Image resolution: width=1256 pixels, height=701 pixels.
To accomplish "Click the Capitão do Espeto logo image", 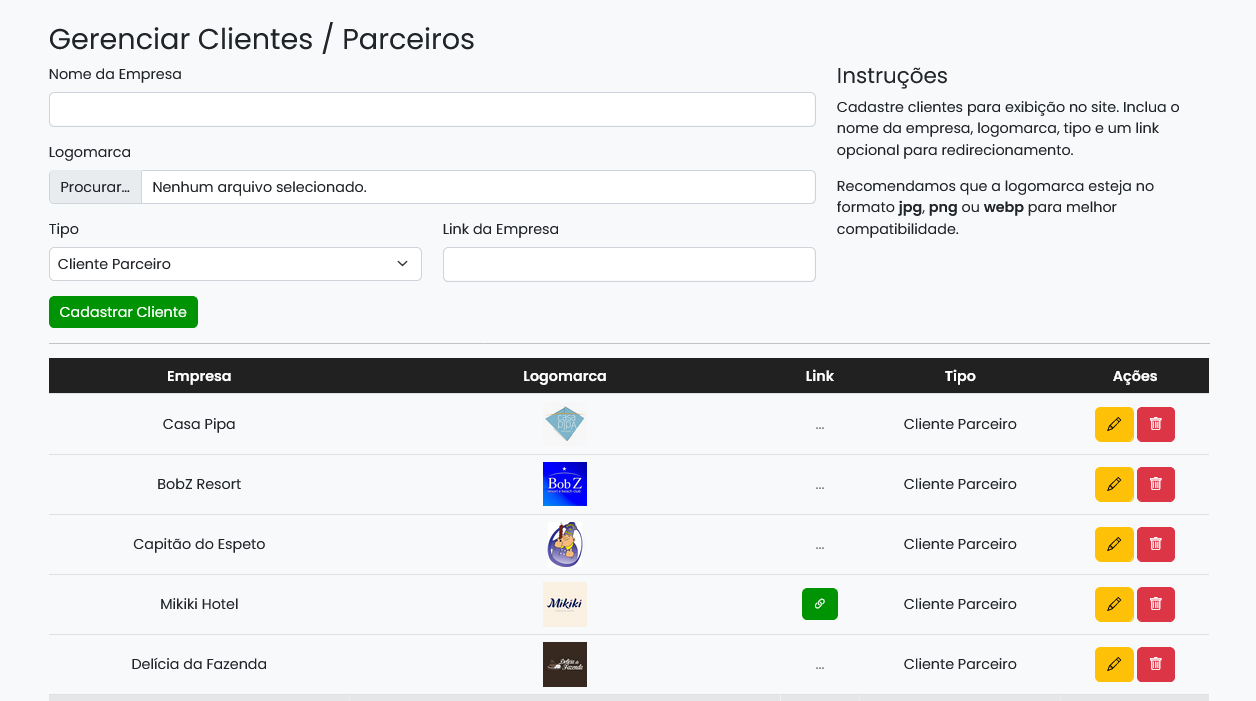I will pos(565,544).
